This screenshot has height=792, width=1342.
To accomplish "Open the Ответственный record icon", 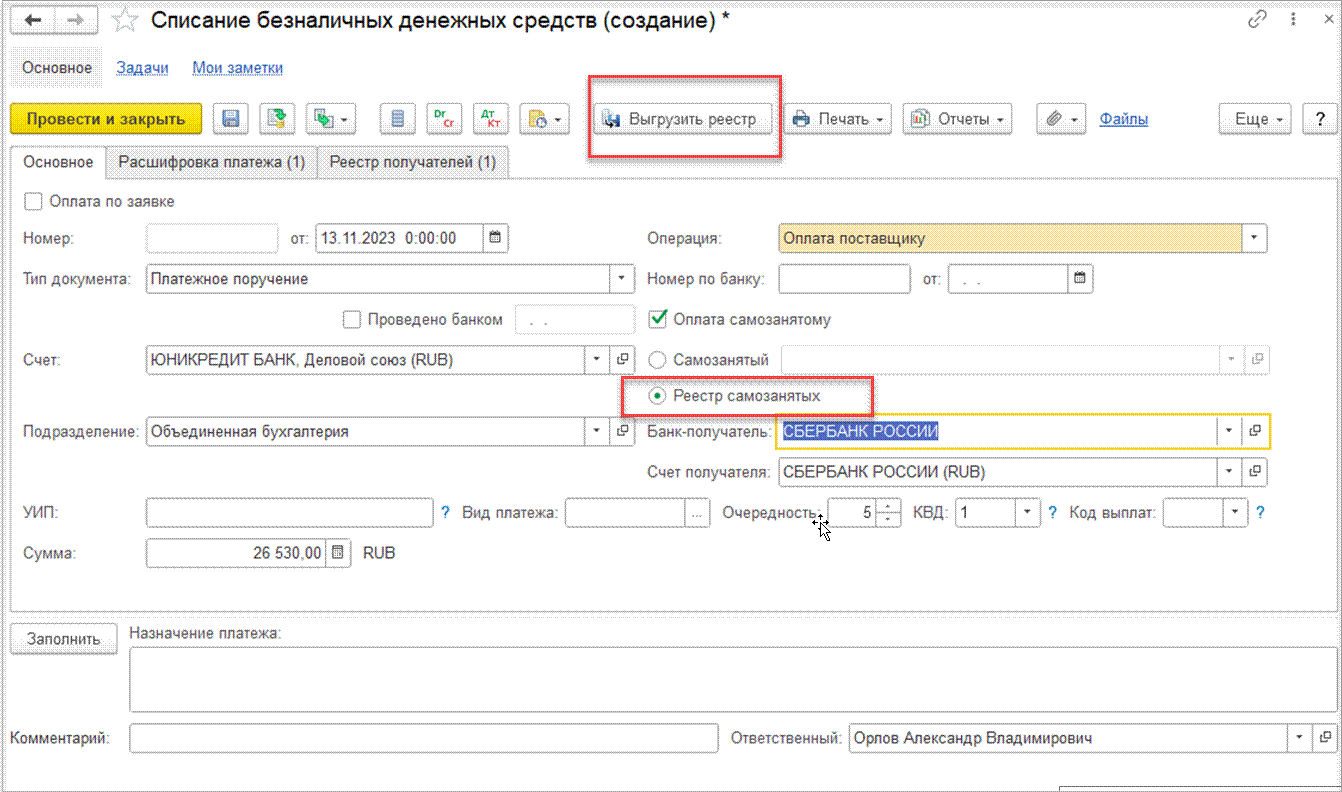I will (x=1323, y=738).
